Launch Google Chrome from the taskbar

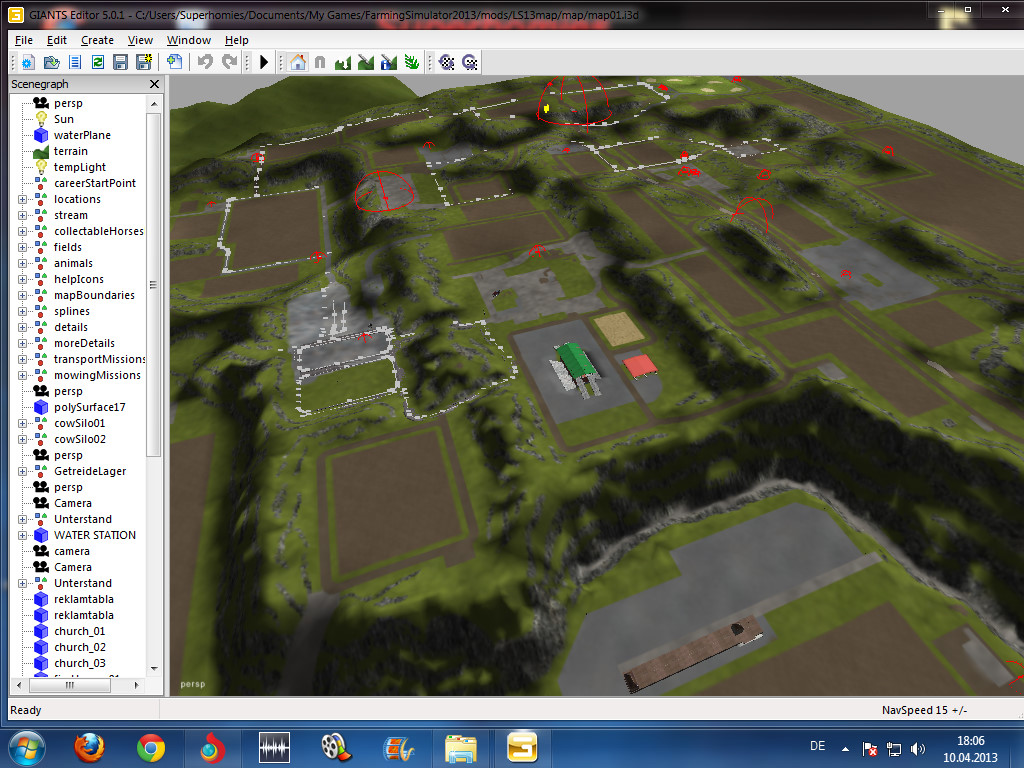151,748
